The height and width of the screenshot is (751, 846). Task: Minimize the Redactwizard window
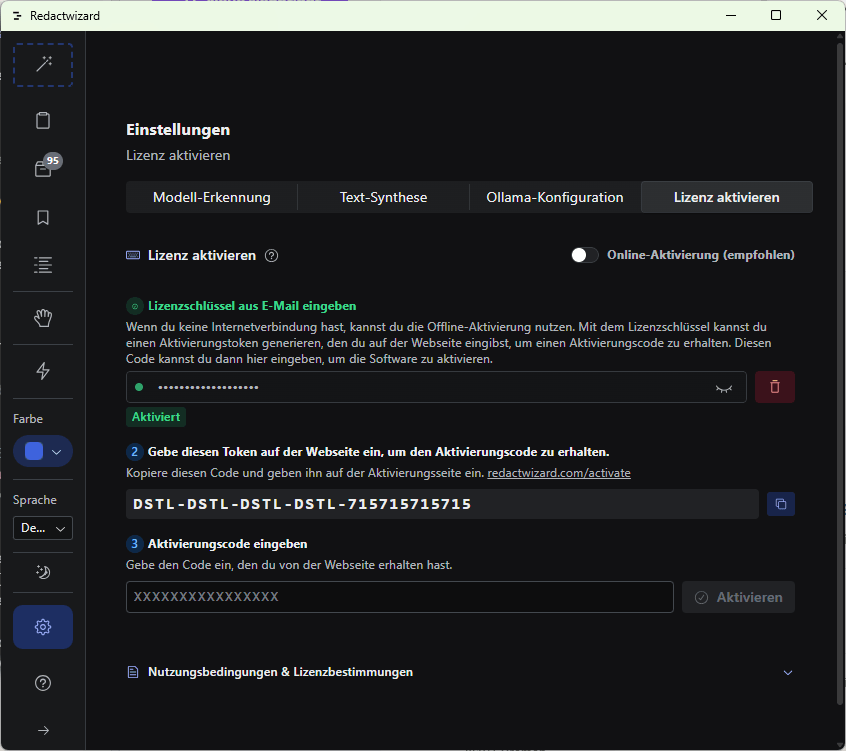click(x=731, y=15)
